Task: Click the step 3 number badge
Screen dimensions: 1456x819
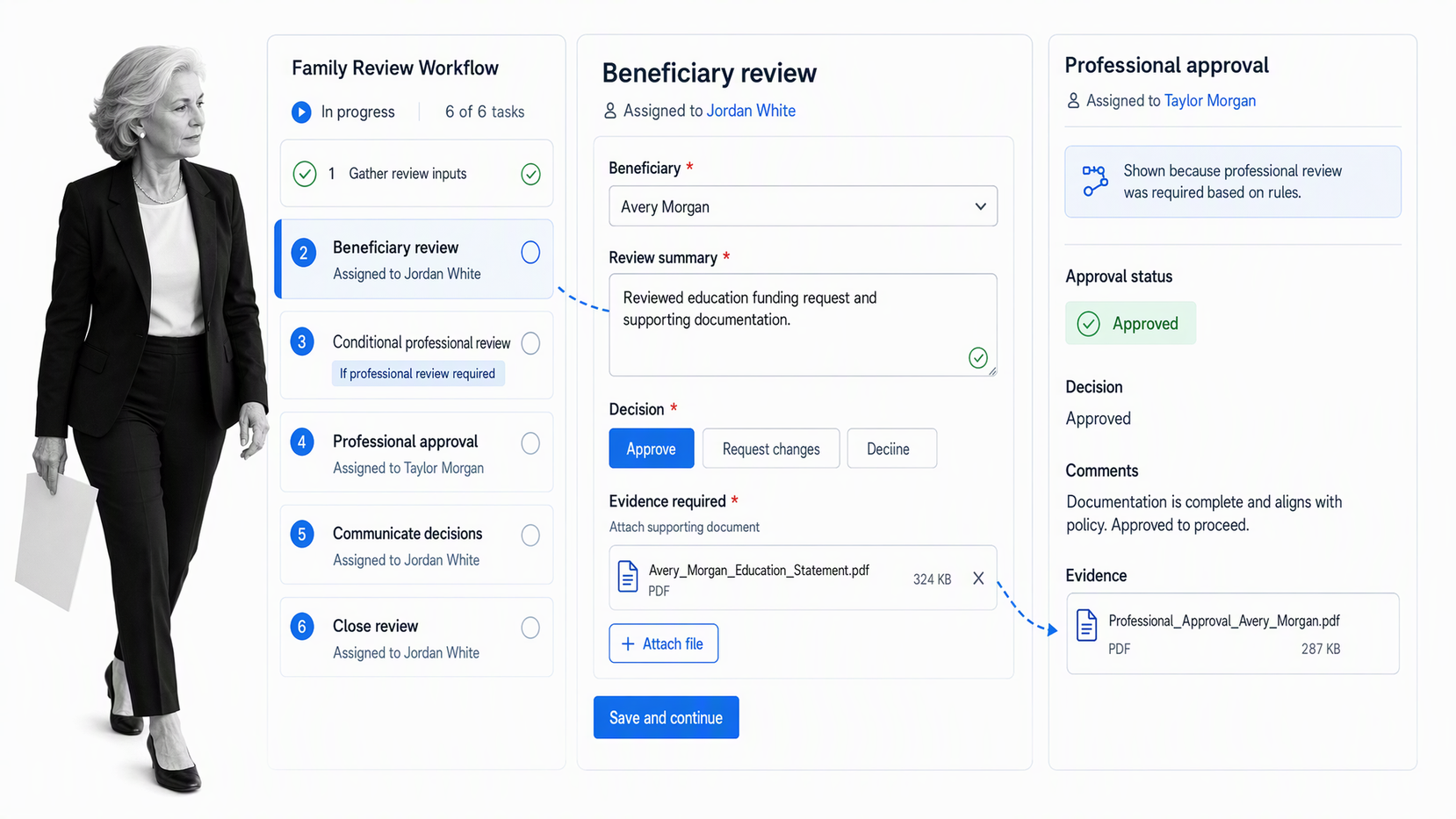Action: click(302, 342)
